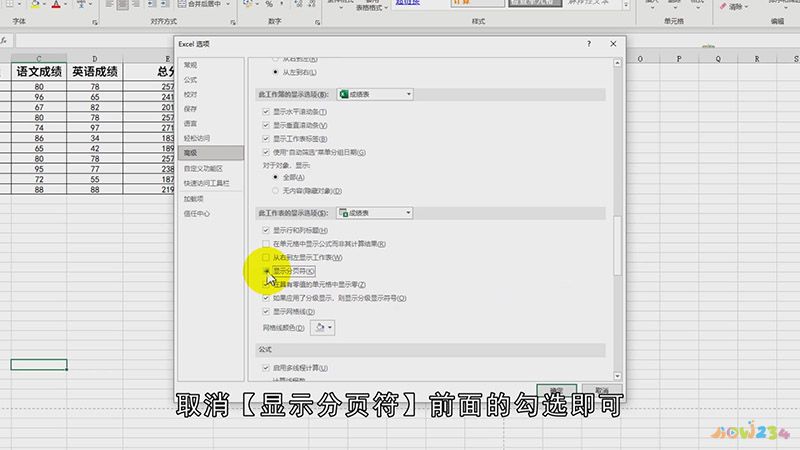Switch to 保存 options category
800x450 pixels.
211,109
